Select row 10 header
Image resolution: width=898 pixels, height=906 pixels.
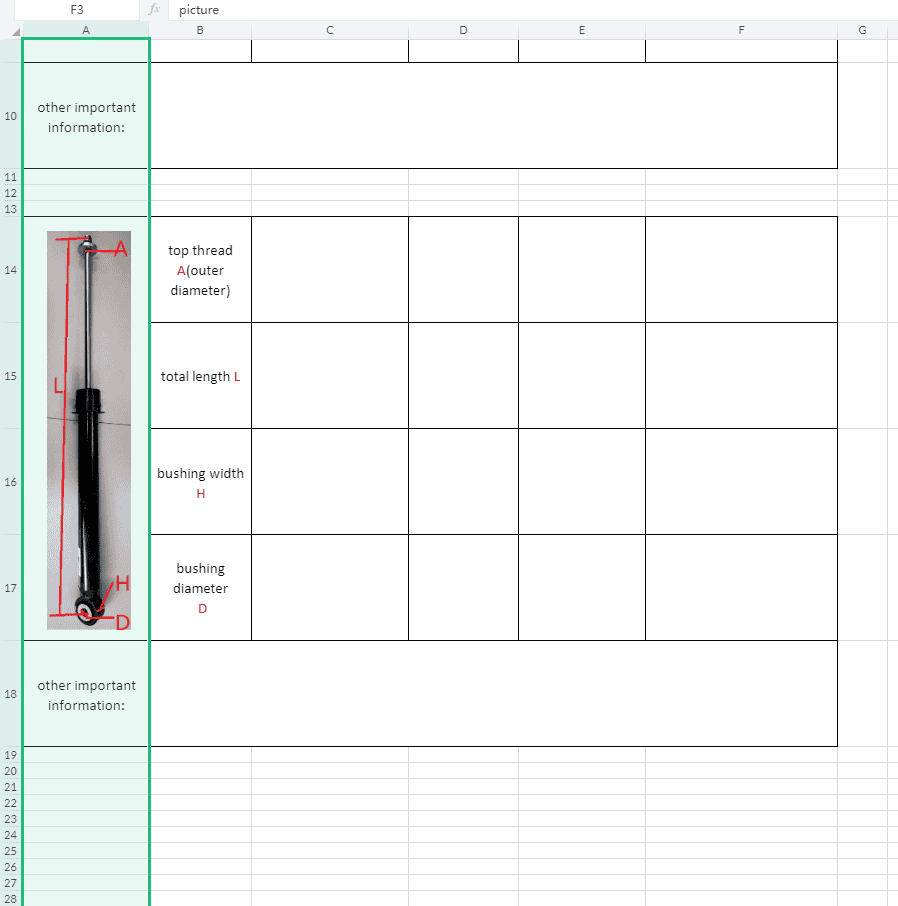[10, 116]
